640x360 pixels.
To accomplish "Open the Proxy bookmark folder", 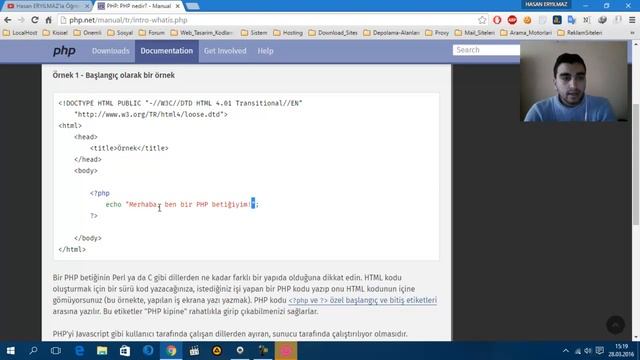I will coord(437,33).
